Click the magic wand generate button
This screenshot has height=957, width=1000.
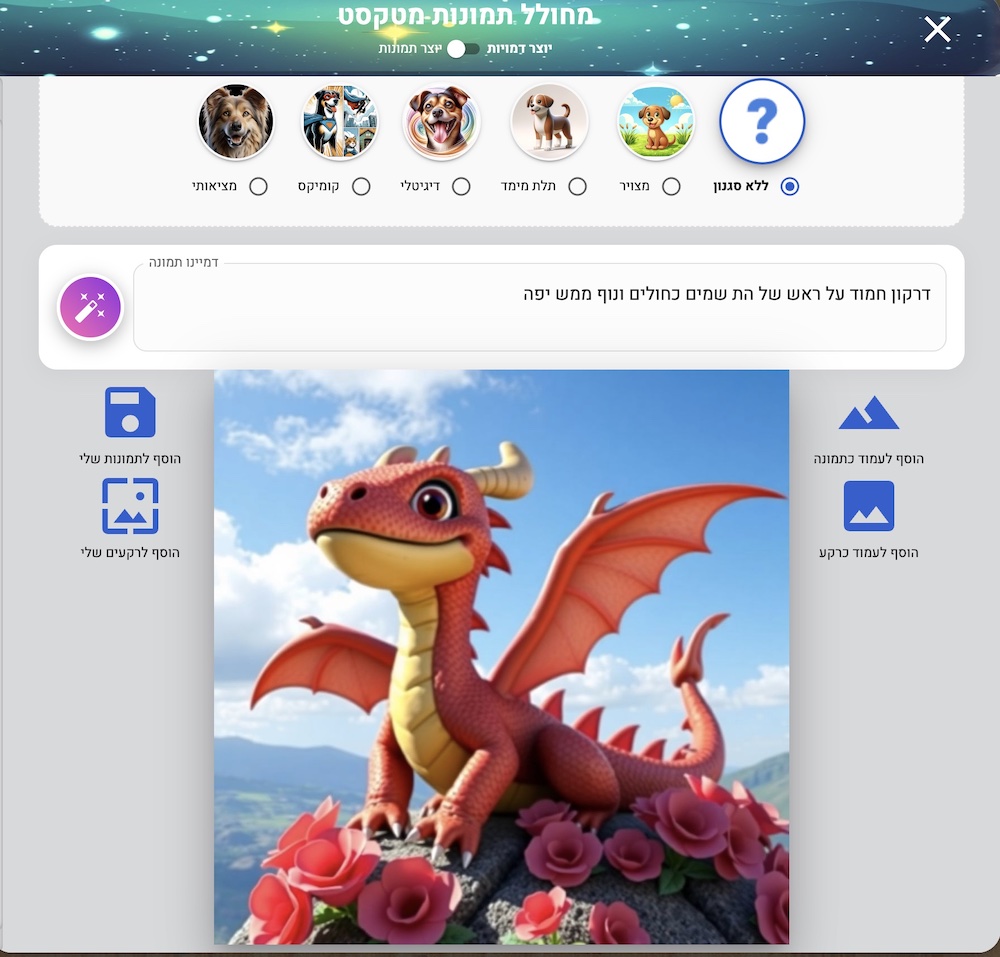pos(90,308)
